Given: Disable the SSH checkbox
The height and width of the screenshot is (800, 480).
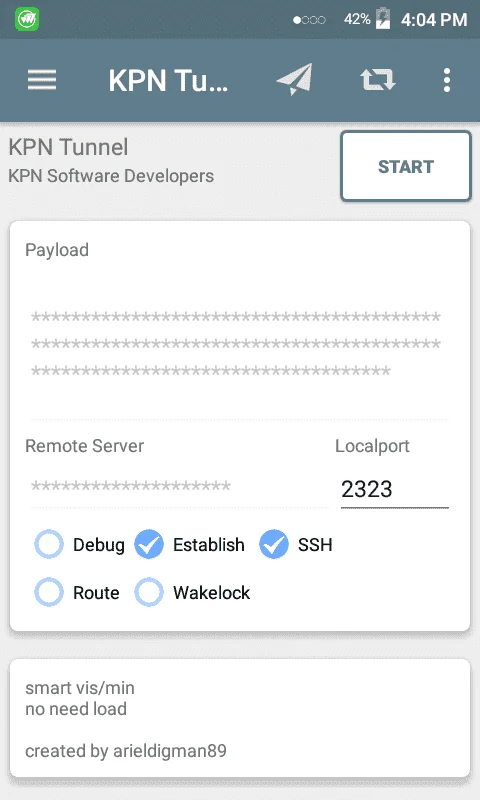Looking at the screenshot, I should pos(296,544).
